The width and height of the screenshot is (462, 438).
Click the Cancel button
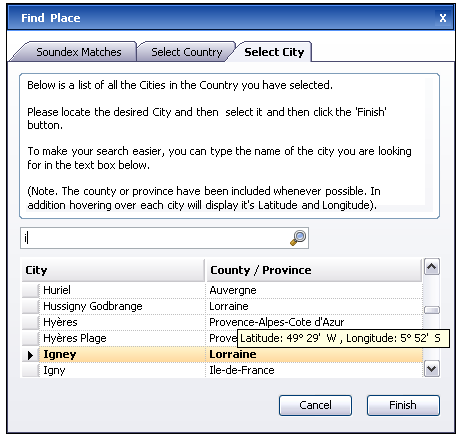(x=315, y=405)
